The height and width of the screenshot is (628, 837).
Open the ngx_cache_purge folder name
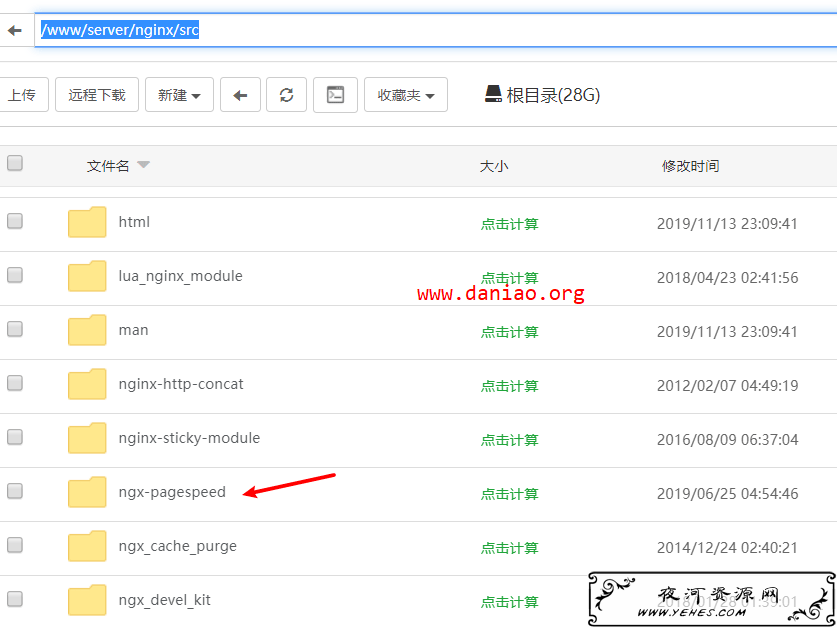point(178,546)
